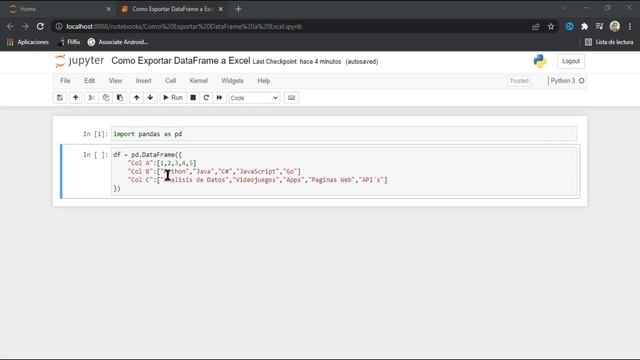Image resolution: width=640 pixels, height=360 pixels.
Task: Save the notebook with the floppy icon
Action: [60, 98]
